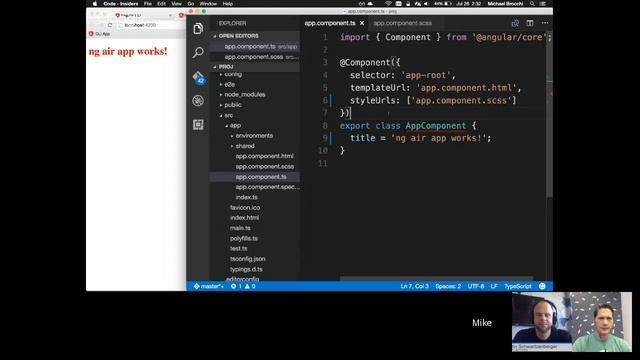640x360 pixels.
Task: Open the Go menu
Action: click(x=191, y=4)
